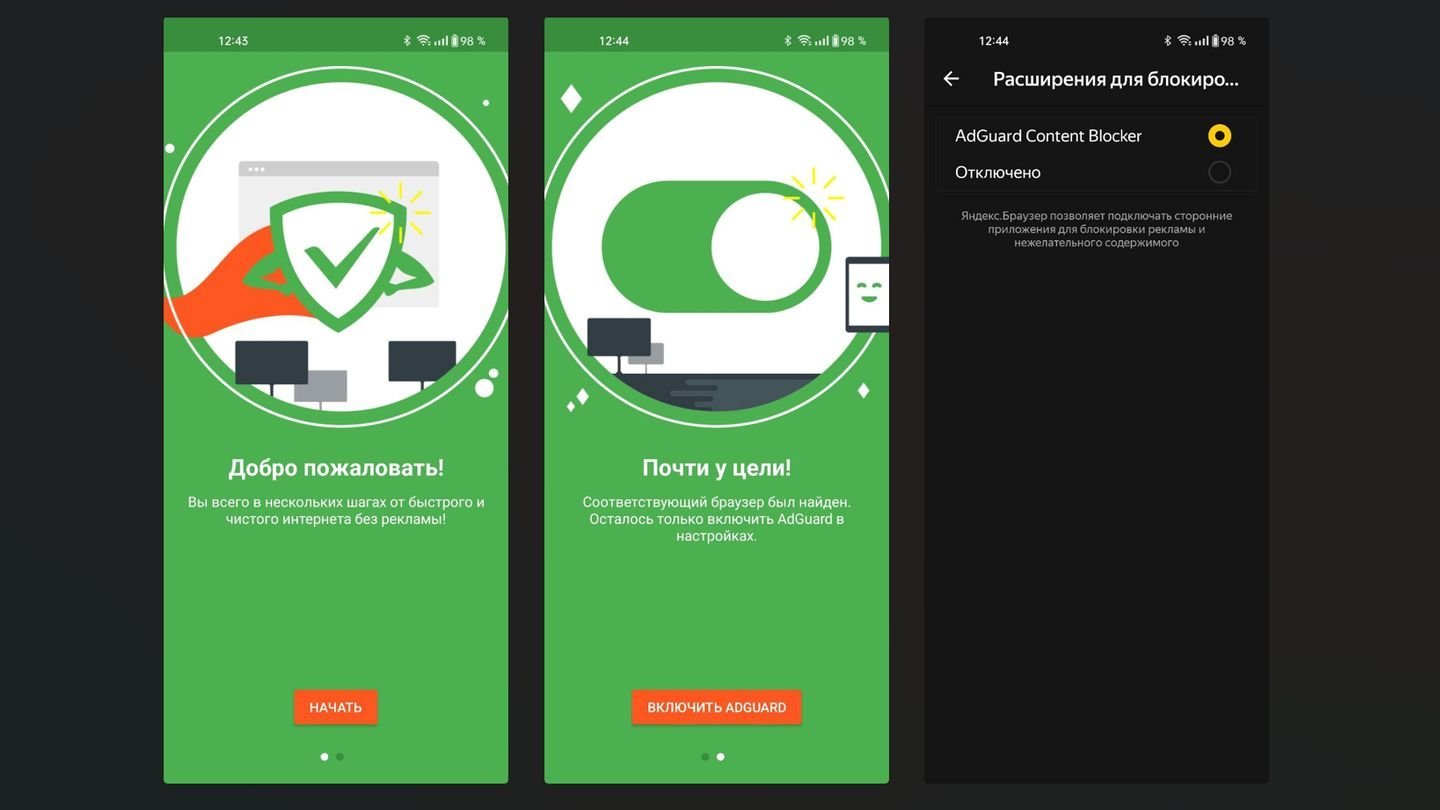Click the Отключено label text
The image size is (1440, 810).
click(x=998, y=172)
